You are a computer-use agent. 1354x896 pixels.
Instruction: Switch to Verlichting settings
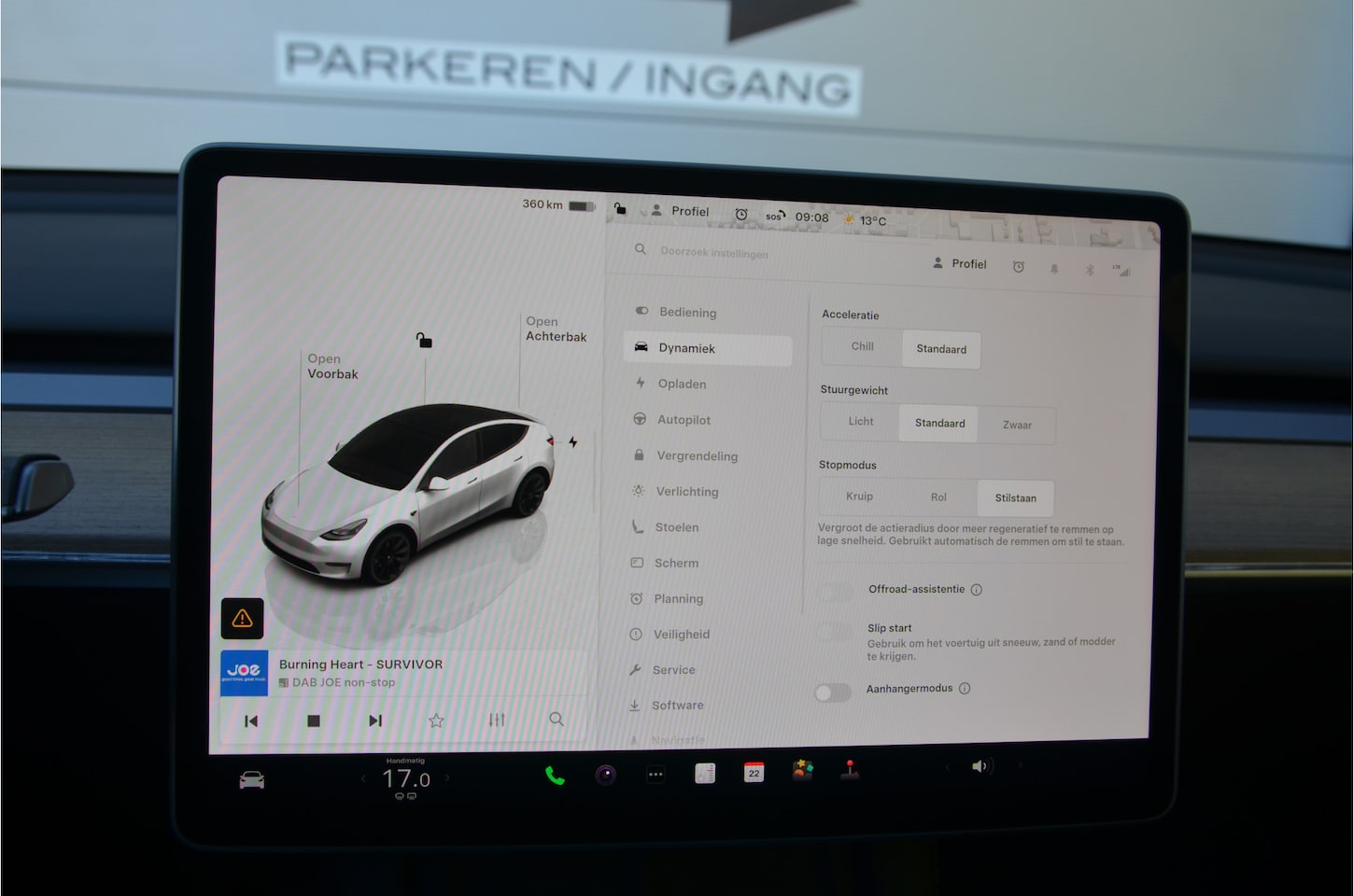point(686,492)
